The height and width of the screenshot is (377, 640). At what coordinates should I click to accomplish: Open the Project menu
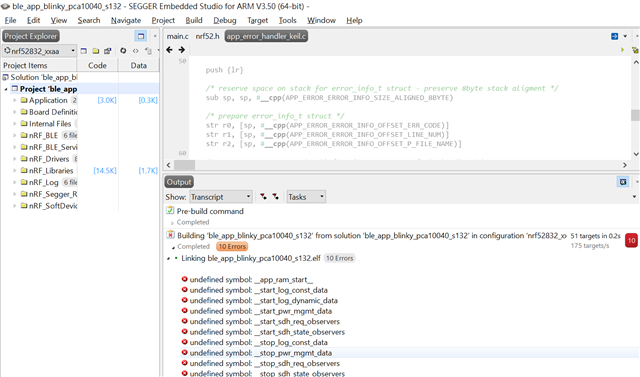(x=163, y=20)
